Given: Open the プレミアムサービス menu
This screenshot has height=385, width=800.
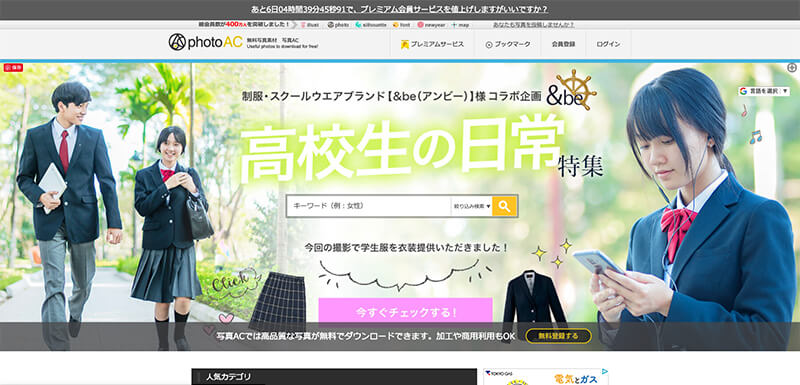Looking at the screenshot, I should tap(433, 44).
